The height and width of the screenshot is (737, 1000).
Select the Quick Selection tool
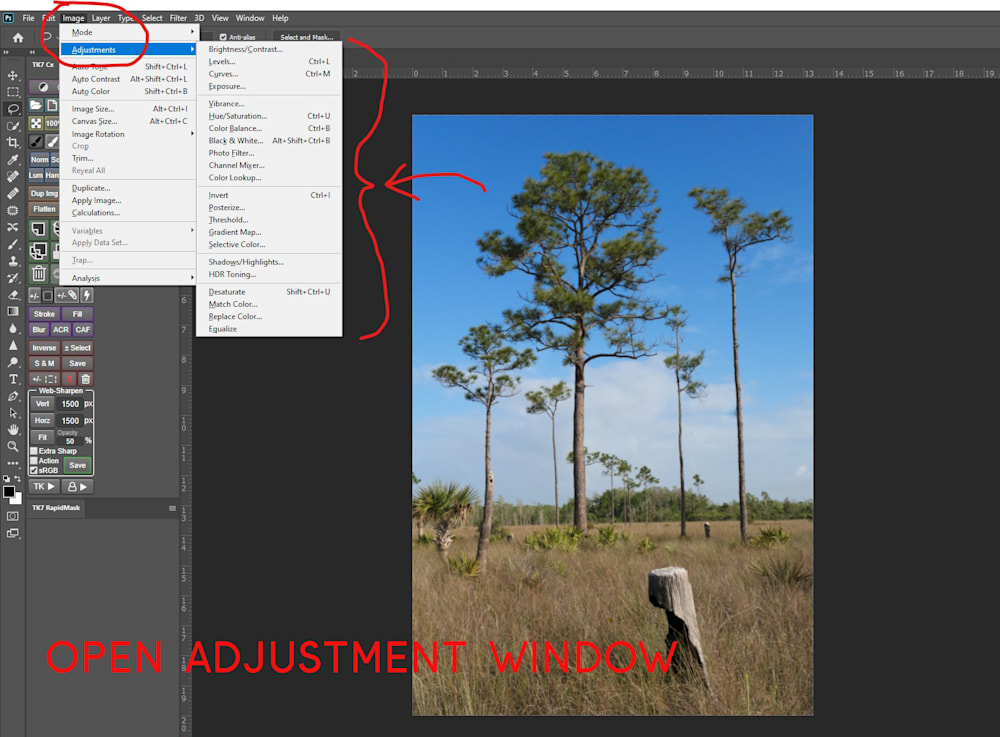[13, 126]
